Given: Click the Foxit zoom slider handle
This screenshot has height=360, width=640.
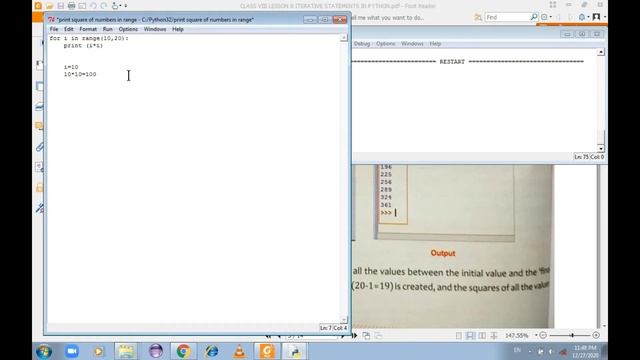Looking at the screenshot, I should 572,336.
